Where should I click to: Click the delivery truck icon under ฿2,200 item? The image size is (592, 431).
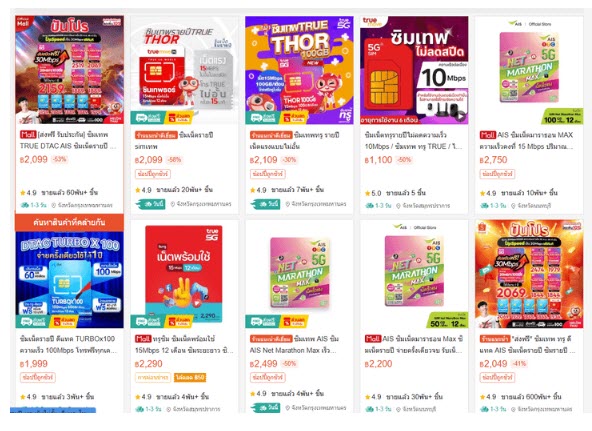point(369,409)
